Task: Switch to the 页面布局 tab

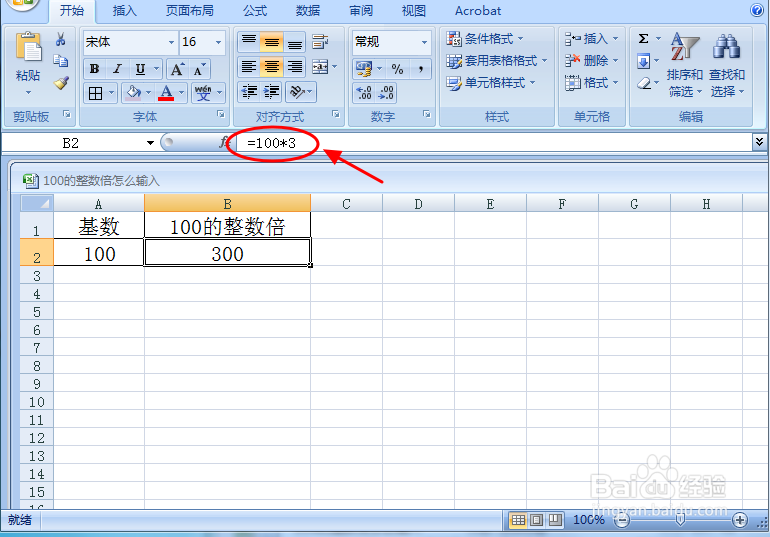Action: click(190, 10)
